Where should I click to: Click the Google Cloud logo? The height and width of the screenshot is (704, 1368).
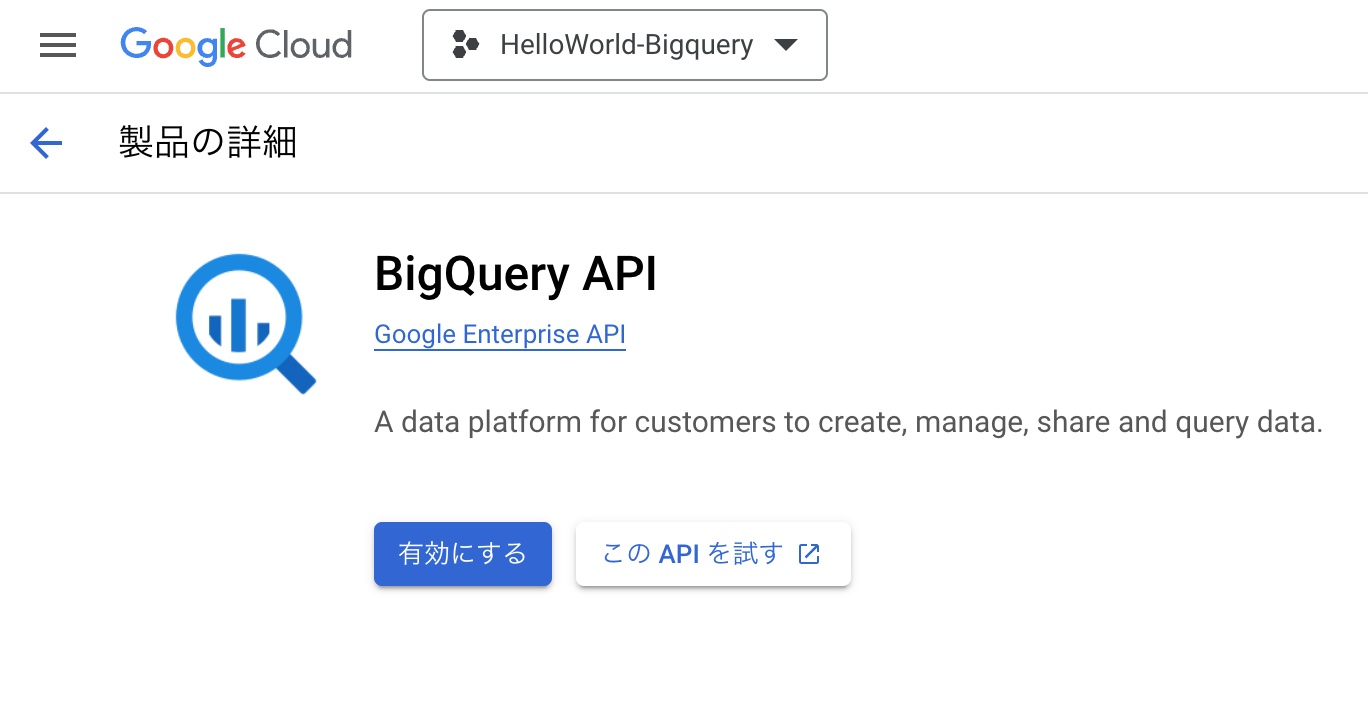click(x=236, y=45)
